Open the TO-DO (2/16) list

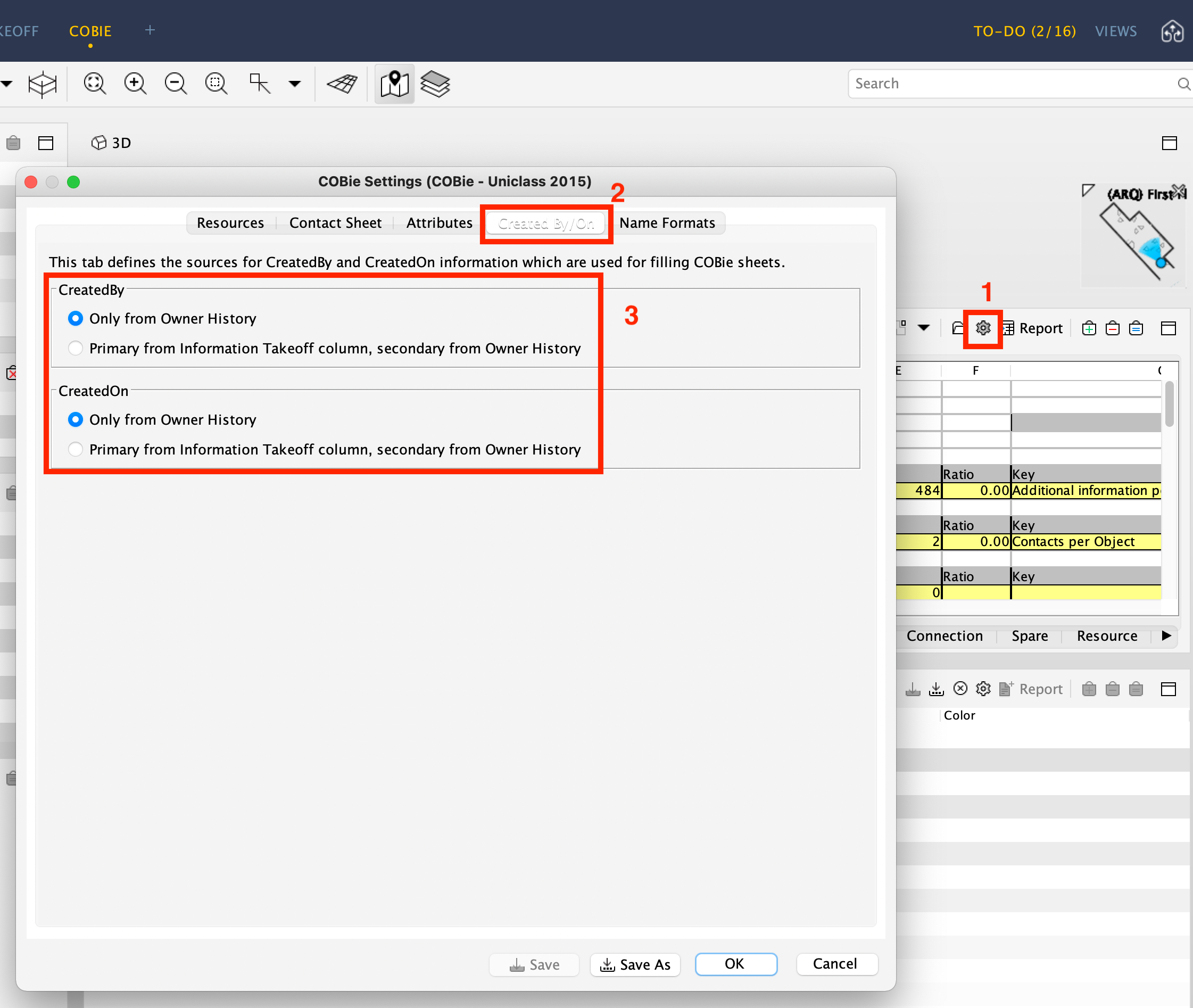coord(1024,31)
